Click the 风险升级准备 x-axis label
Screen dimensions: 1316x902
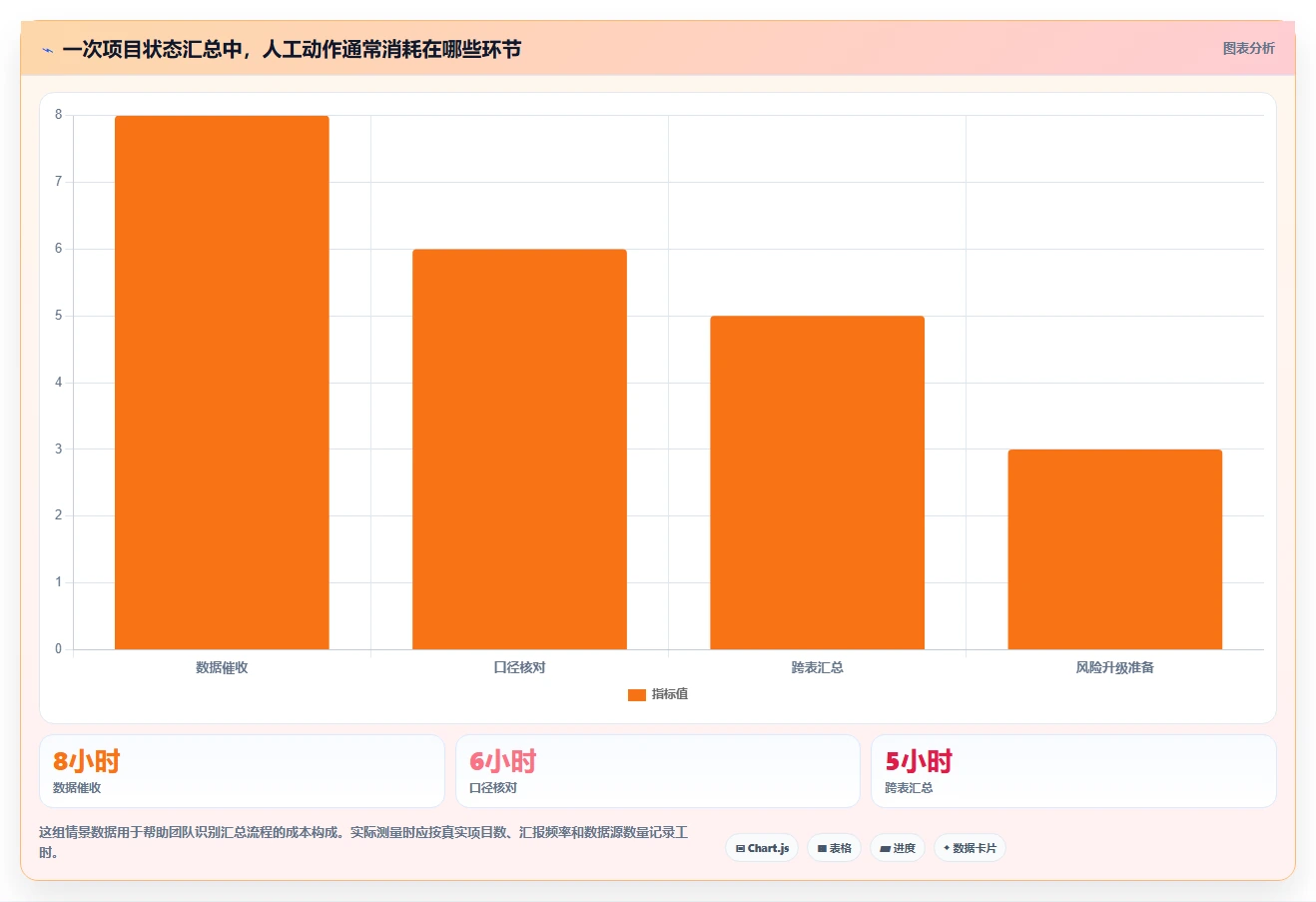[x=1114, y=667]
